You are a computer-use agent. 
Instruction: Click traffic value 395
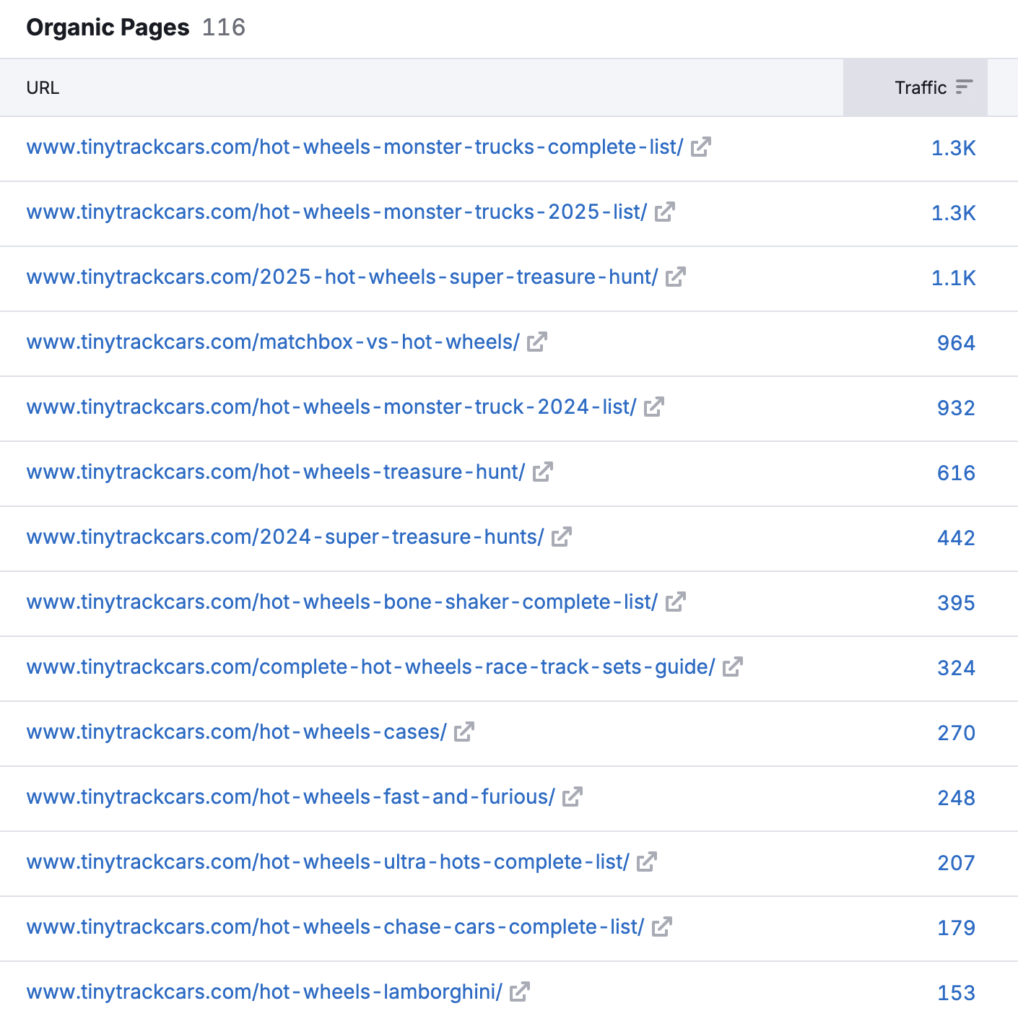pos(956,603)
